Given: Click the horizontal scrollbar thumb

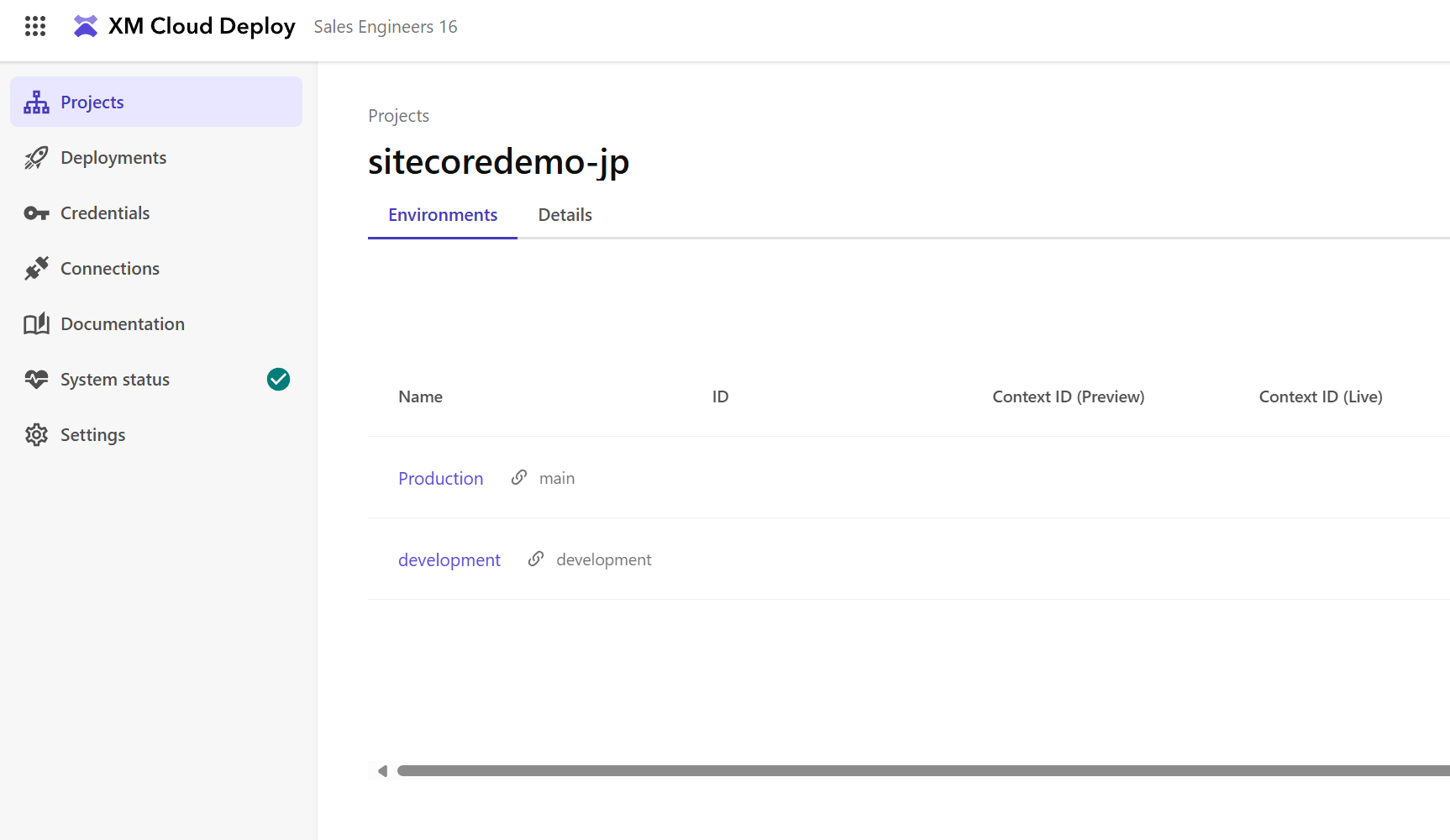Looking at the screenshot, I should 923,770.
